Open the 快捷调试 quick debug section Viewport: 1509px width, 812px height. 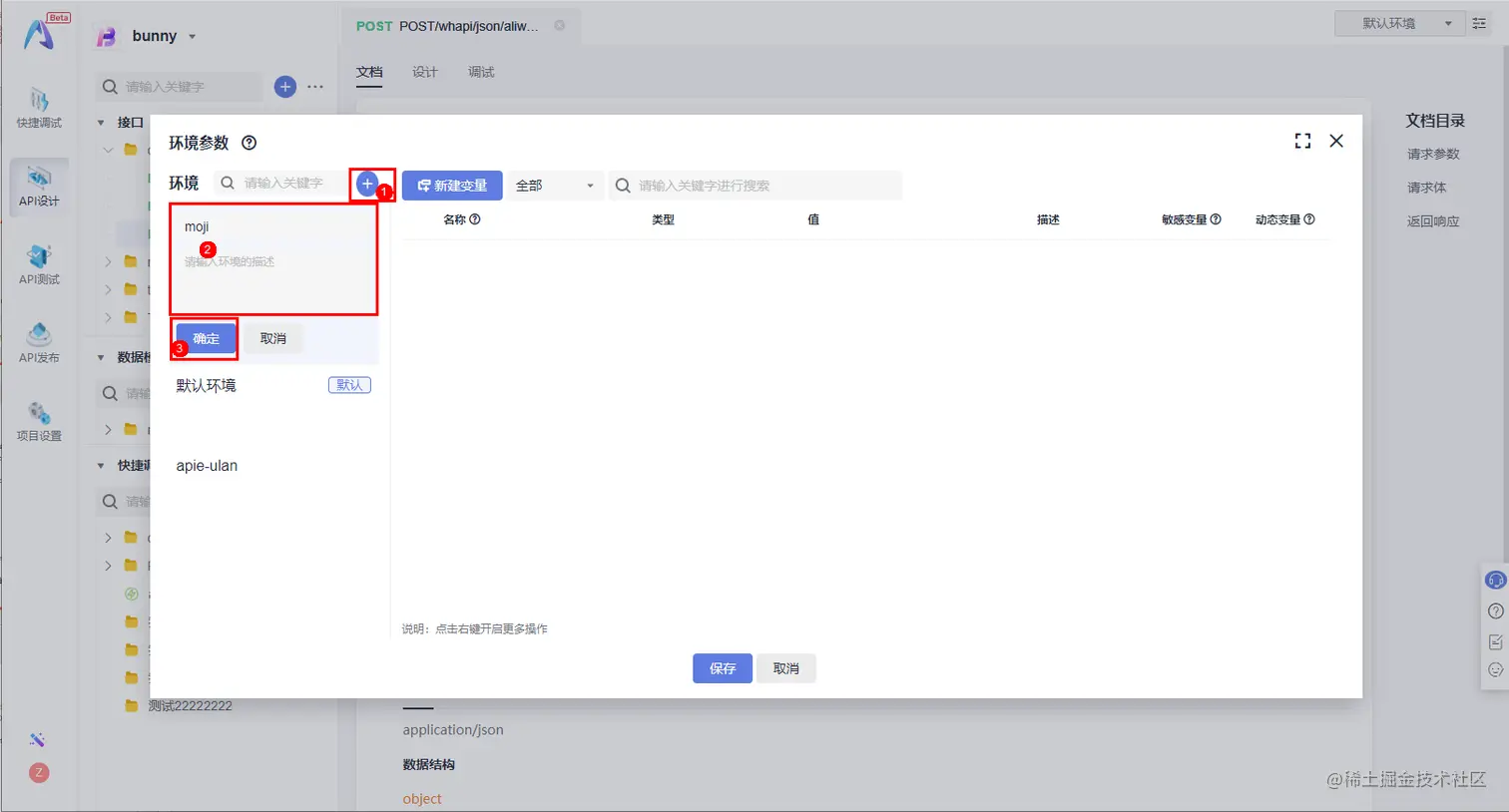point(39,110)
